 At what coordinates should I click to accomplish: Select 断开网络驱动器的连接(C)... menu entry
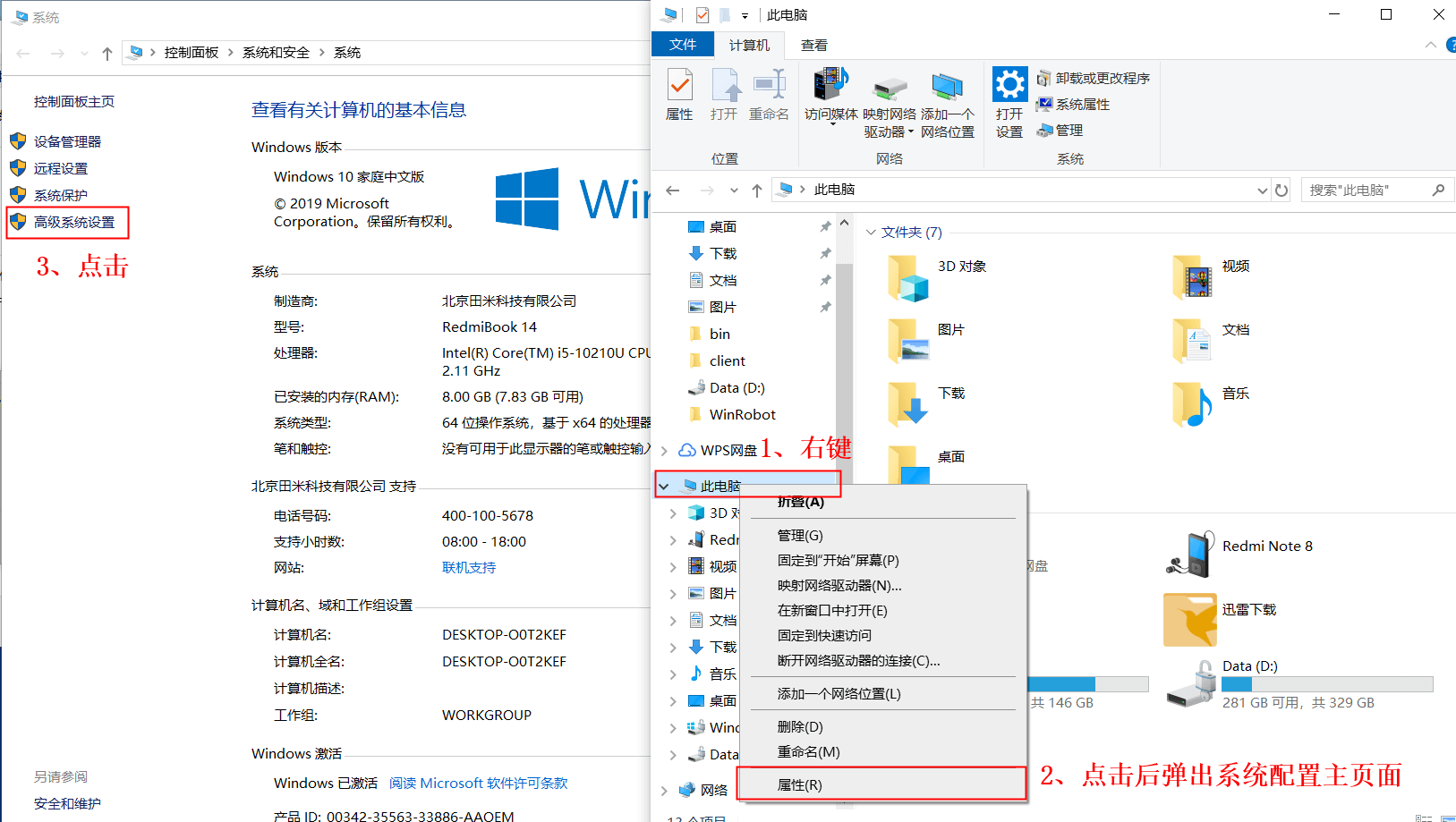pos(882,660)
